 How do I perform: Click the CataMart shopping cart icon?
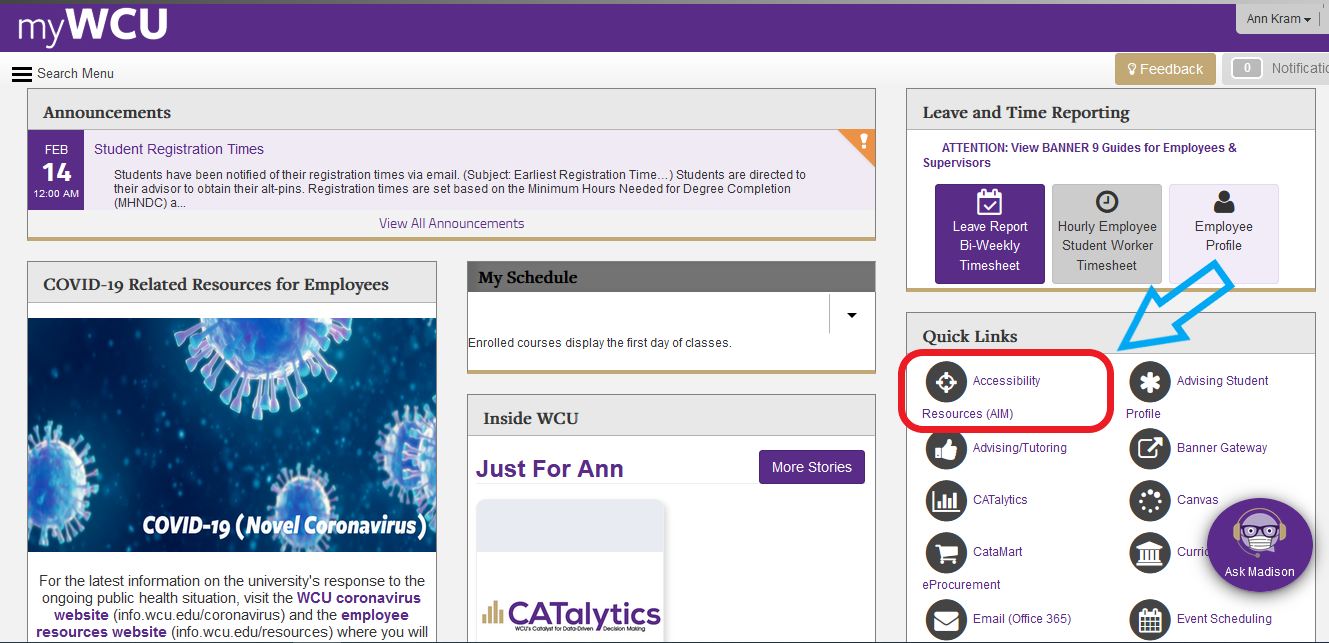[946, 552]
